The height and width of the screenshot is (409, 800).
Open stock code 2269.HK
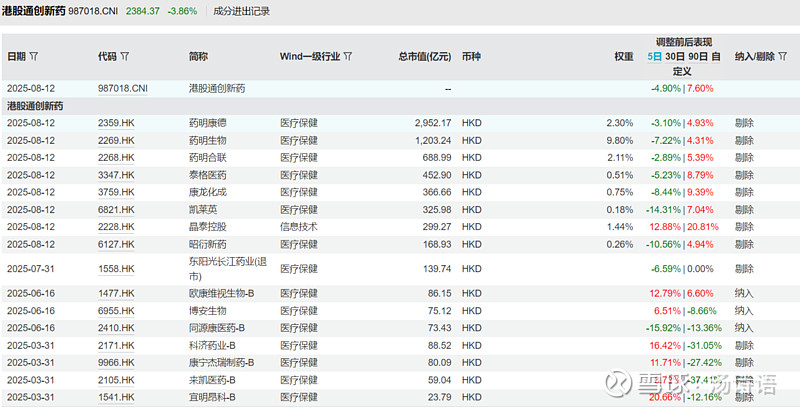(116, 141)
